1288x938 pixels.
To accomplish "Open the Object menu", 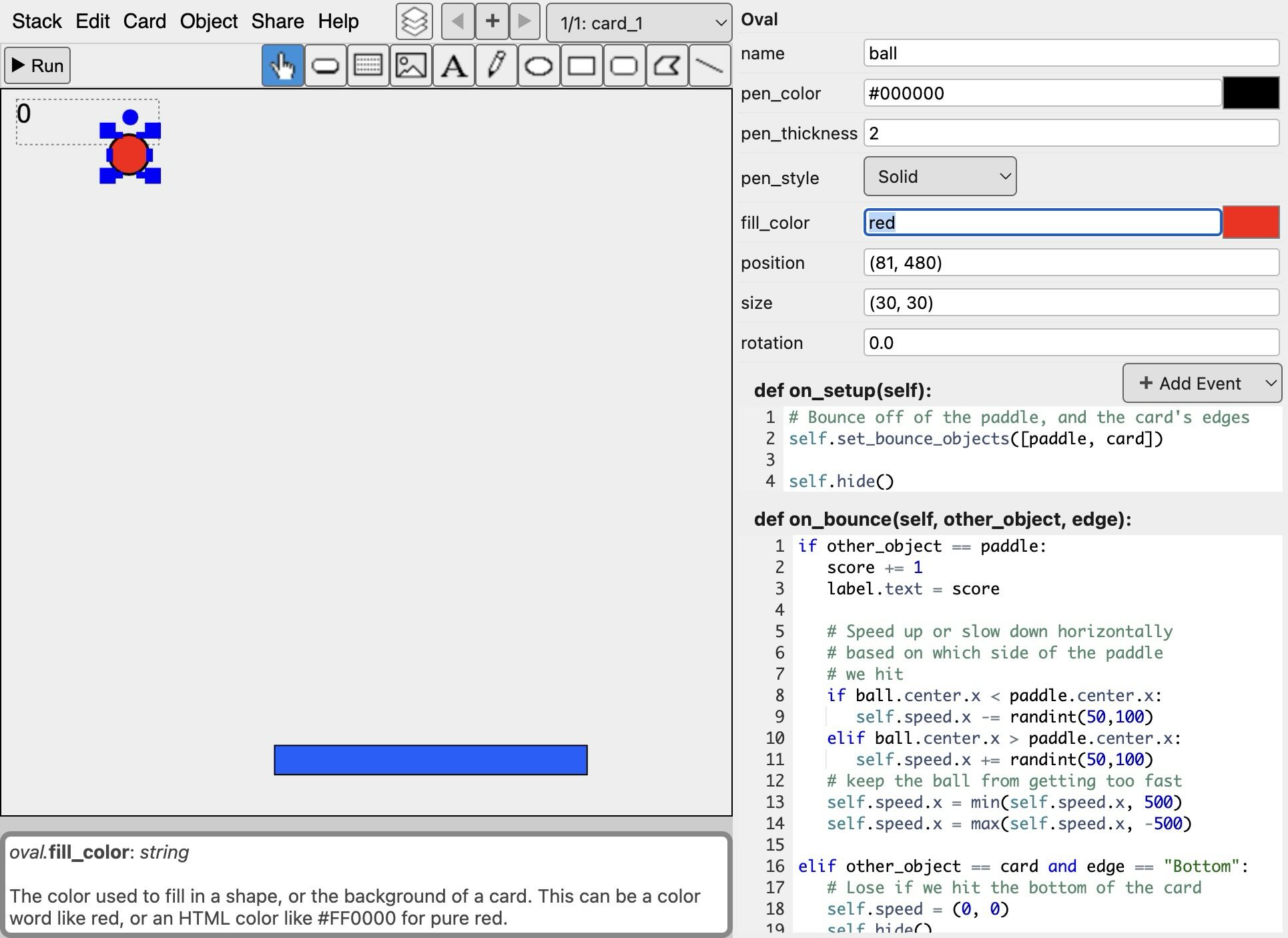I will pos(208,21).
